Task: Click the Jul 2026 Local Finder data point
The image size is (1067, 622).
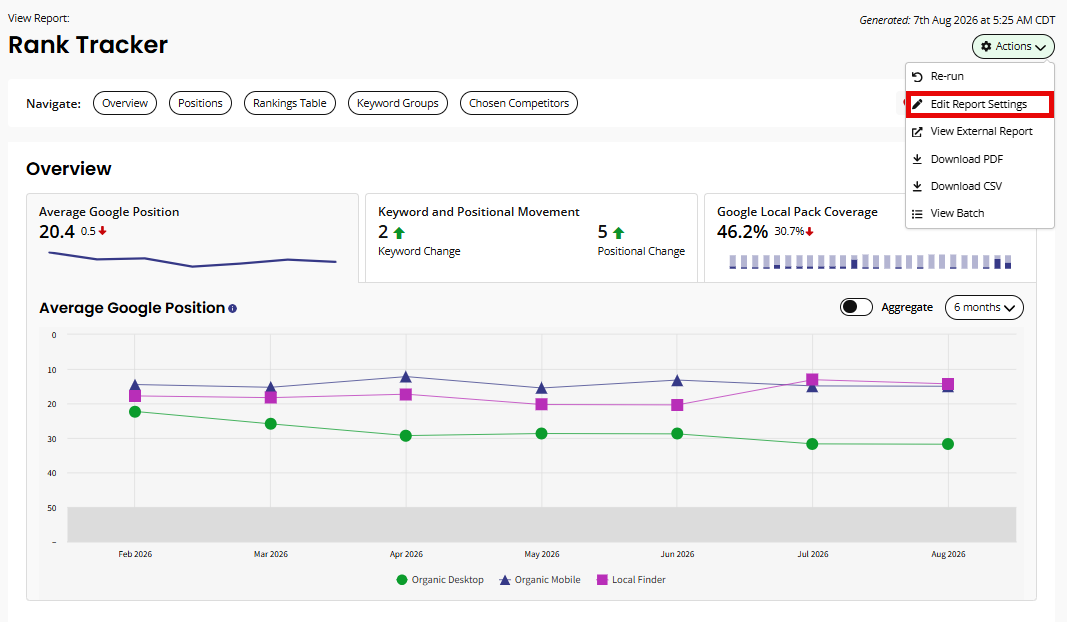Action: coord(812,379)
